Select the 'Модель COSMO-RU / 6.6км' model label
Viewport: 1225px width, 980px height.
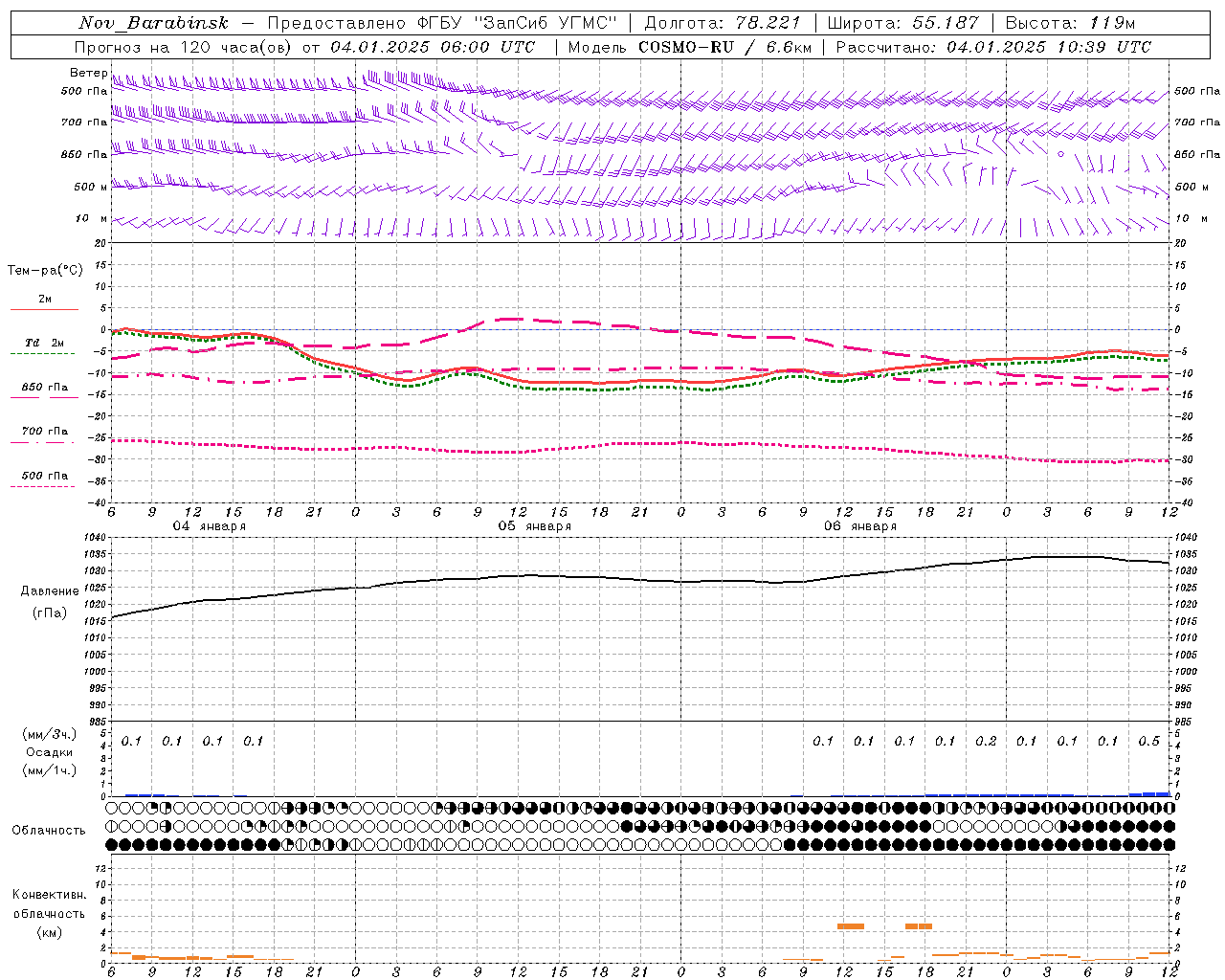689,47
